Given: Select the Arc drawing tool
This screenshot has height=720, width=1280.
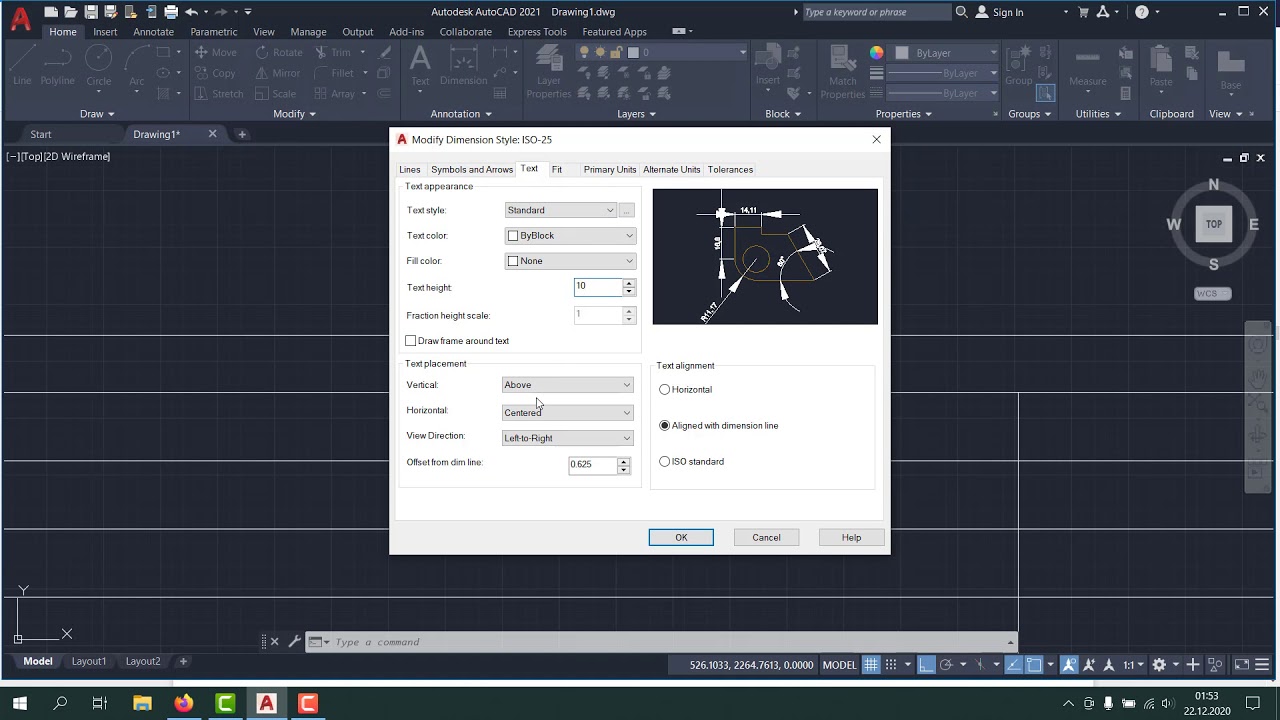Looking at the screenshot, I should tap(136, 67).
